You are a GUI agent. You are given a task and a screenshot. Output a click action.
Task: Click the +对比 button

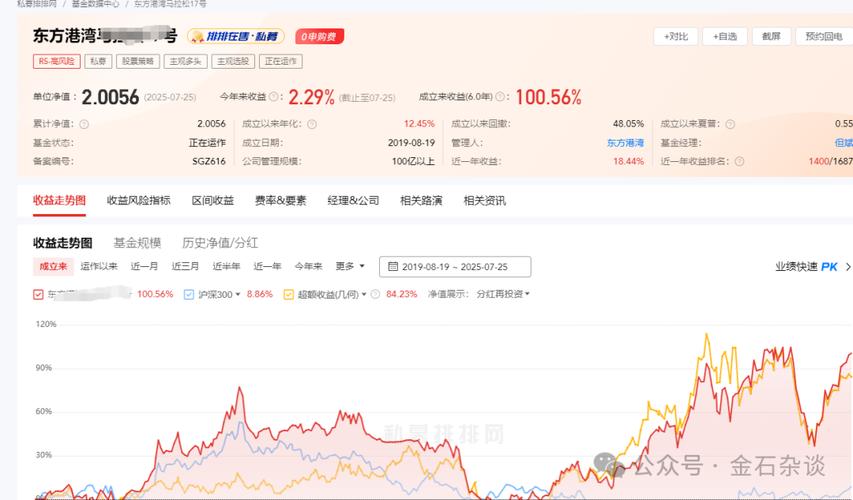pos(676,36)
